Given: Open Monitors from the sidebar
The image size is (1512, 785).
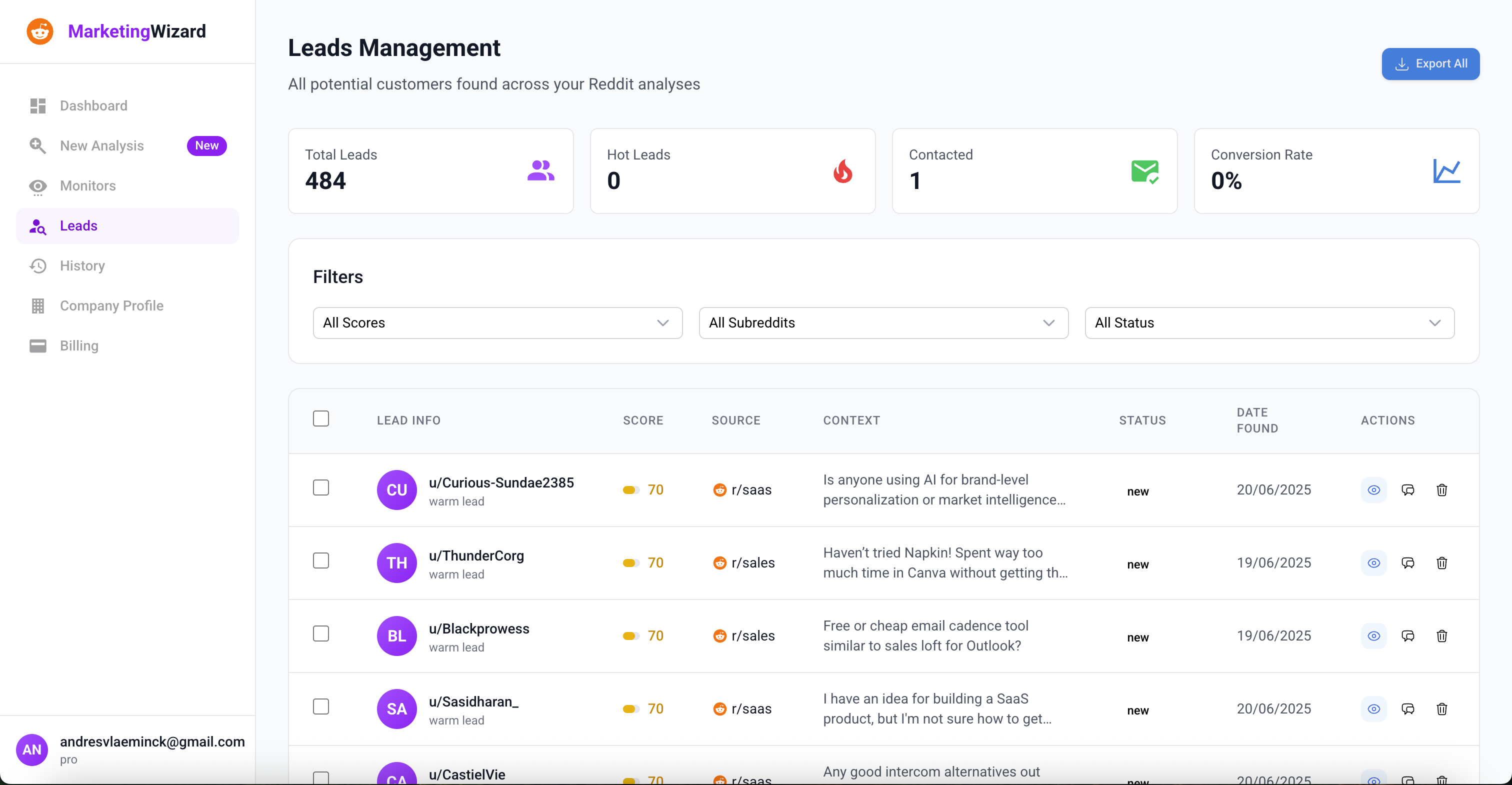Looking at the screenshot, I should pos(88,186).
